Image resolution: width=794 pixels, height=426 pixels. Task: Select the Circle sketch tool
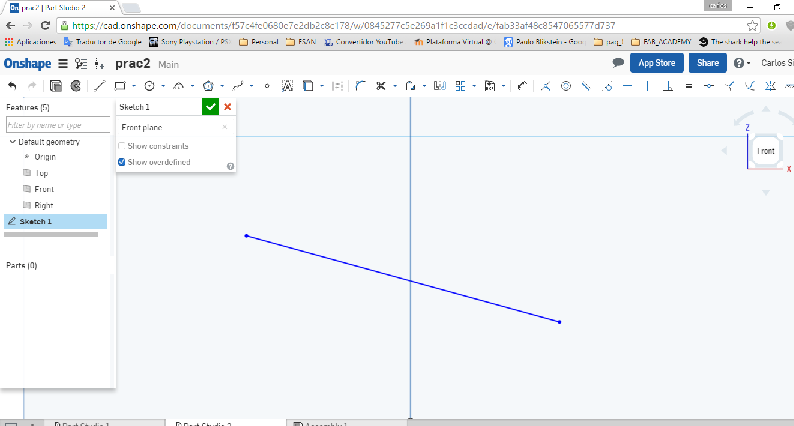pyautogui.click(x=149, y=86)
